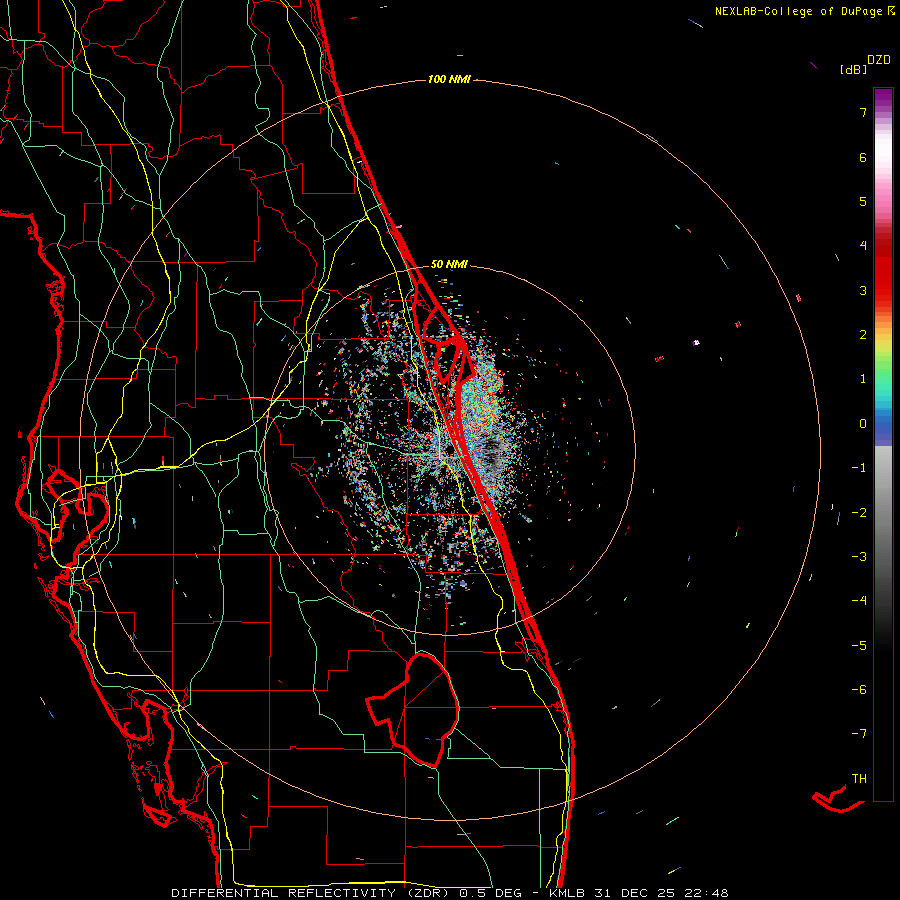Click the -6 dB label on the color scale
Image resolution: width=900 pixels, height=900 pixels.
[859, 690]
